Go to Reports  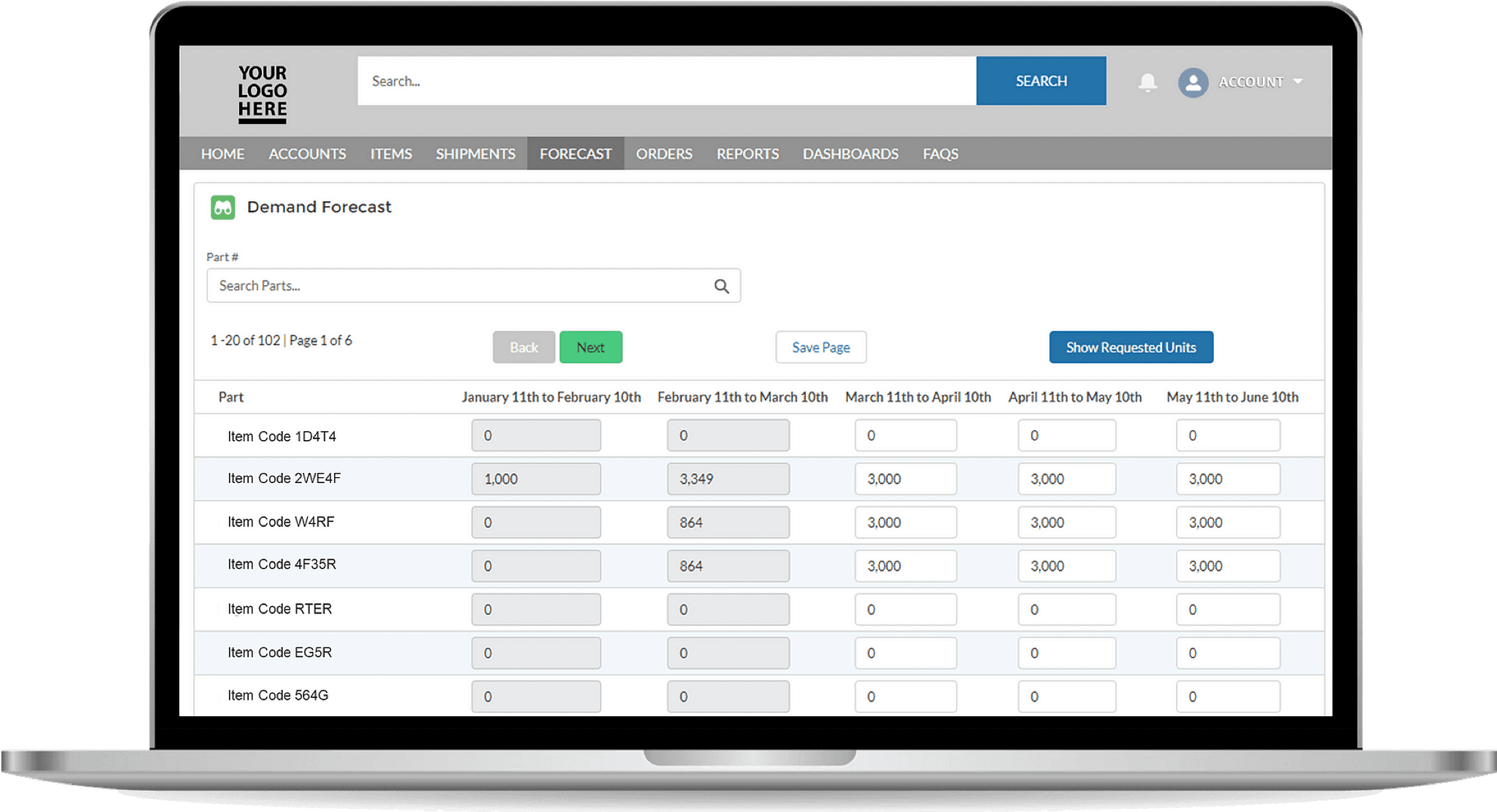pos(747,154)
